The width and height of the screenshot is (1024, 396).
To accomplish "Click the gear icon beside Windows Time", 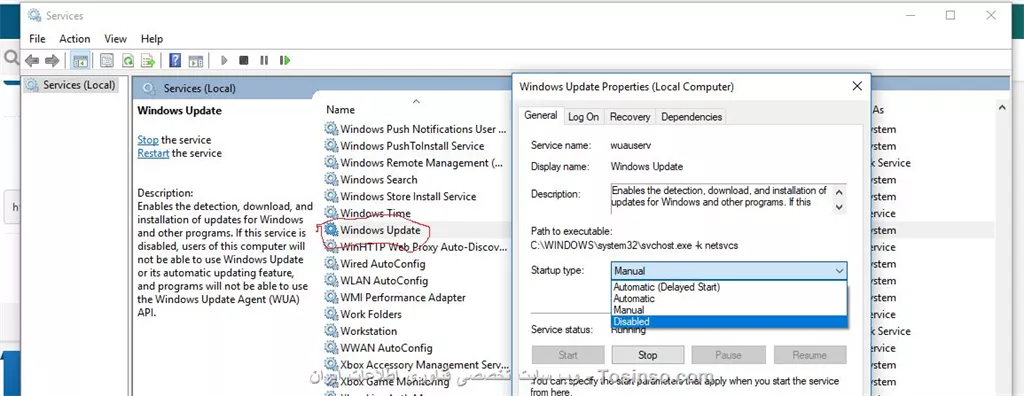I will pos(332,213).
